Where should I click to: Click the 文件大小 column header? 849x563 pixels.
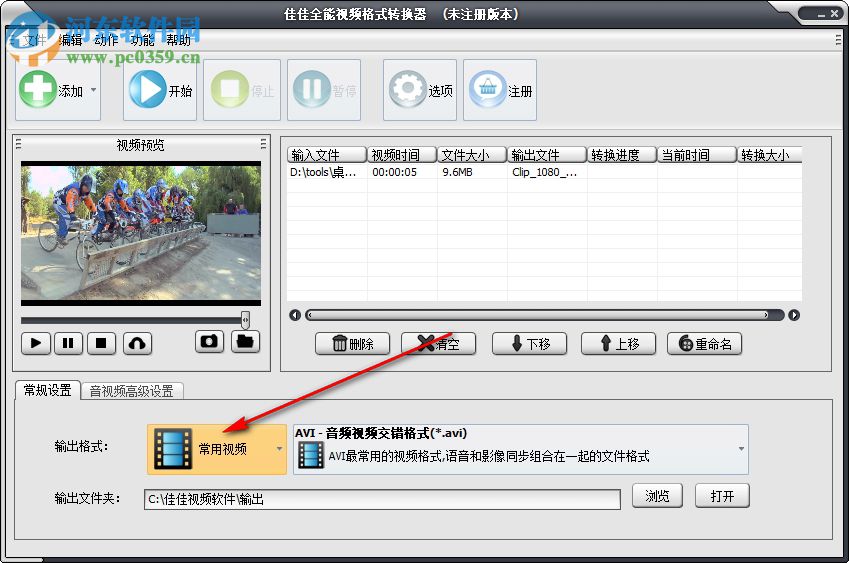[x=472, y=155]
